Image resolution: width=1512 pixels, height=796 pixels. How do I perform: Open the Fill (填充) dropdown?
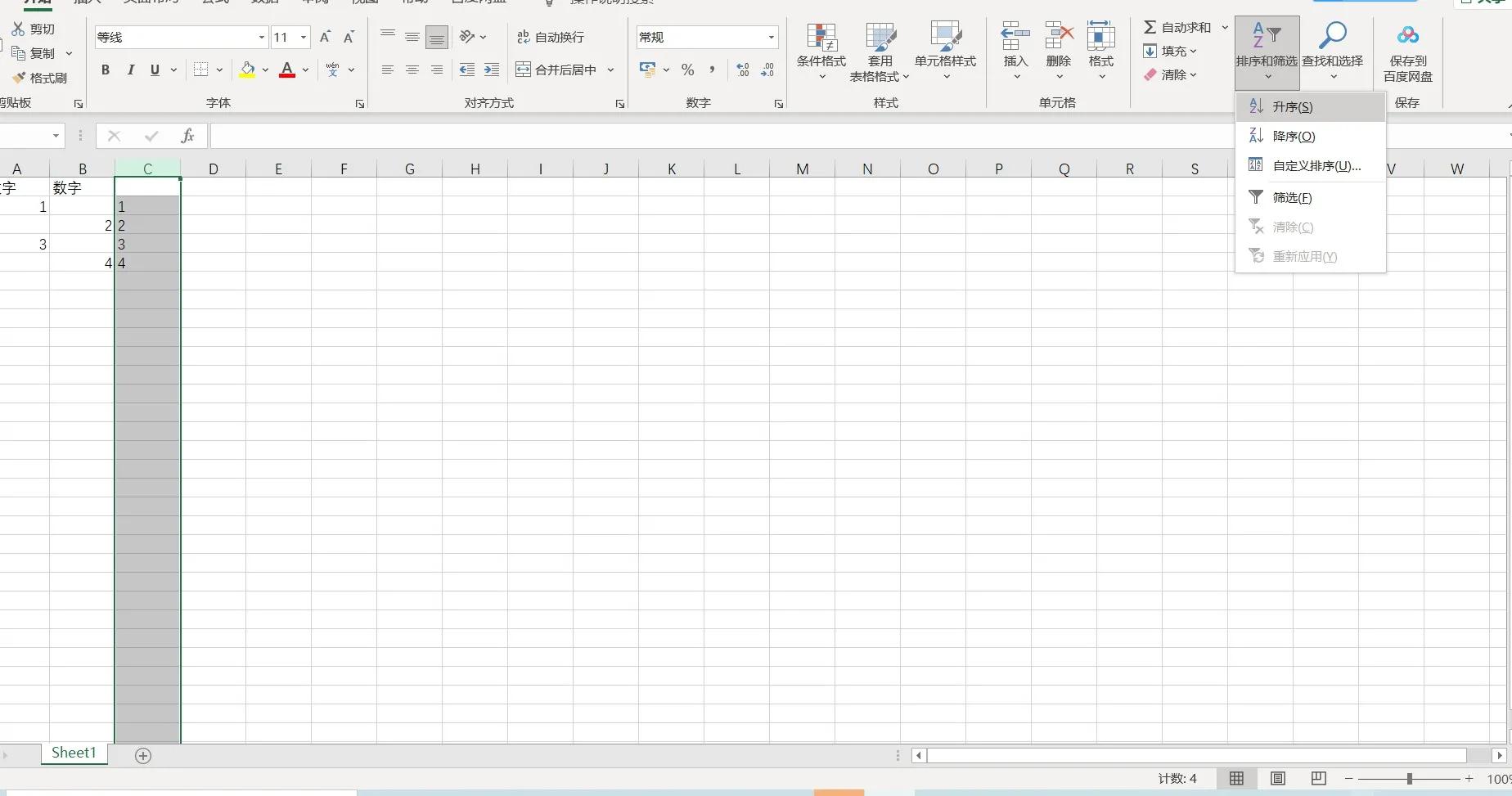click(x=1170, y=51)
